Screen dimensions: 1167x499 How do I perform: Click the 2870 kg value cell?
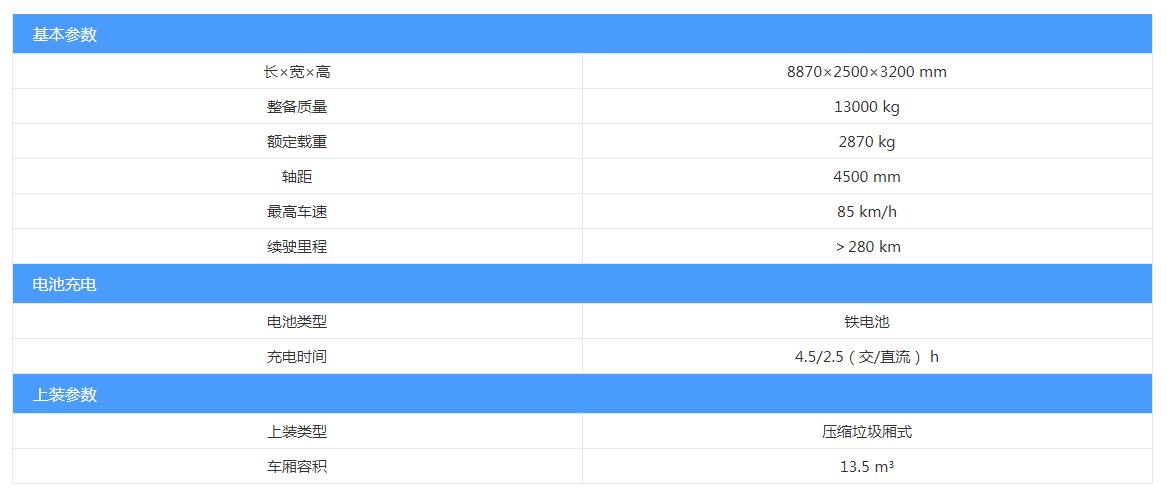tap(867, 142)
